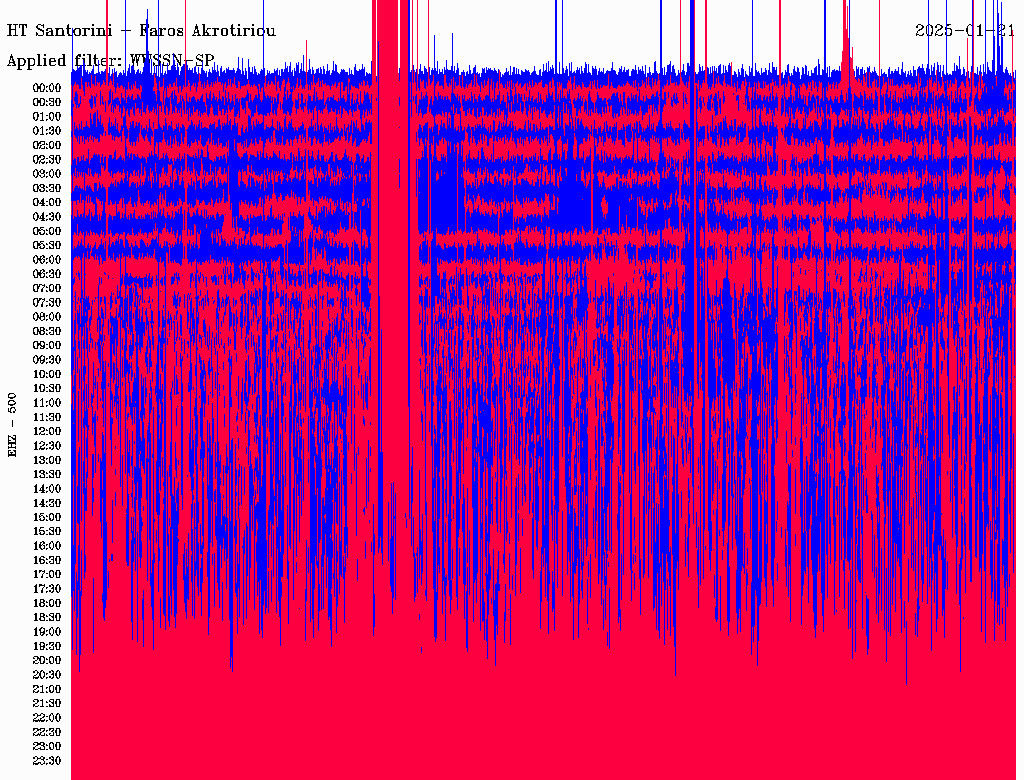Select the 12:00 time label
This screenshot has width=1024, height=780.
coord(47,431)
